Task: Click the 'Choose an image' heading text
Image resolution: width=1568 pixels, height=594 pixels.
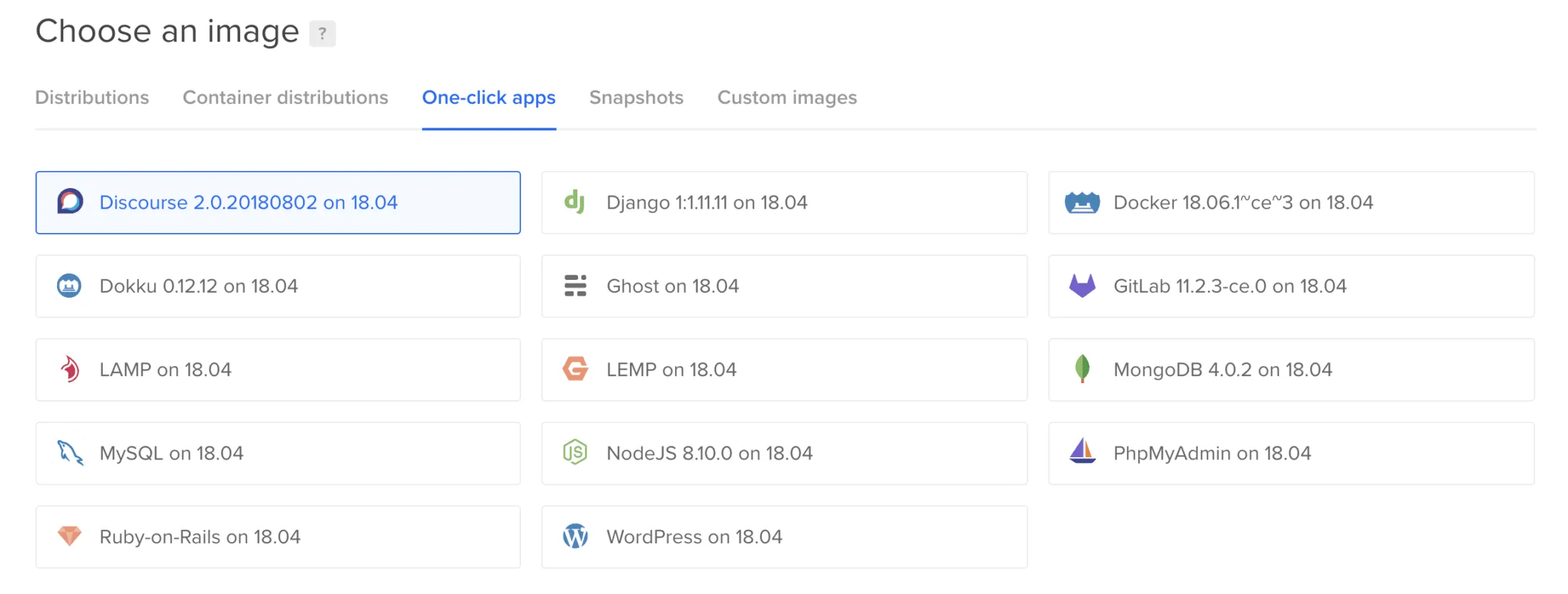Action: pos(167,31)
